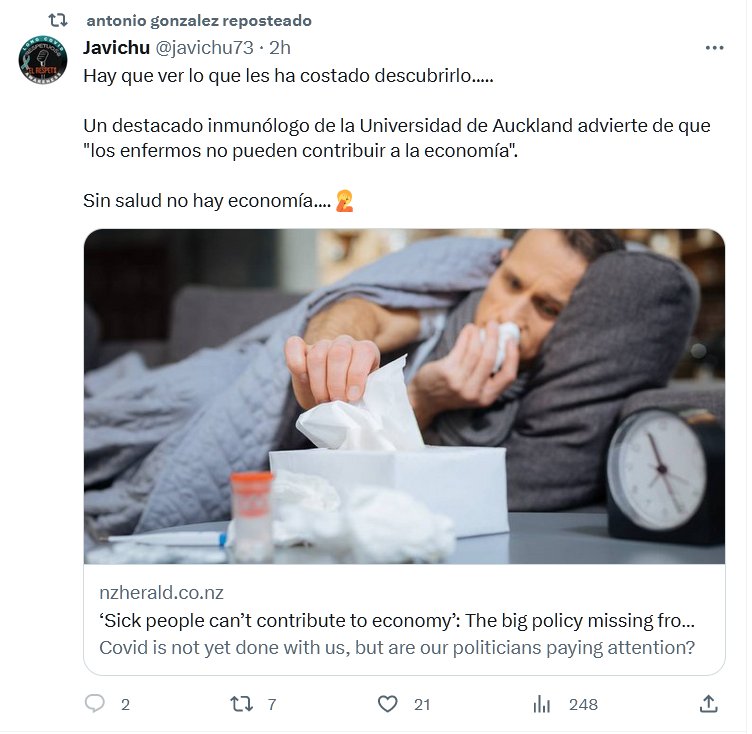The width and height of the screenshot is (752, 734).
Task: Open Javichu's profile avatar picture
Action: point(43,60)
